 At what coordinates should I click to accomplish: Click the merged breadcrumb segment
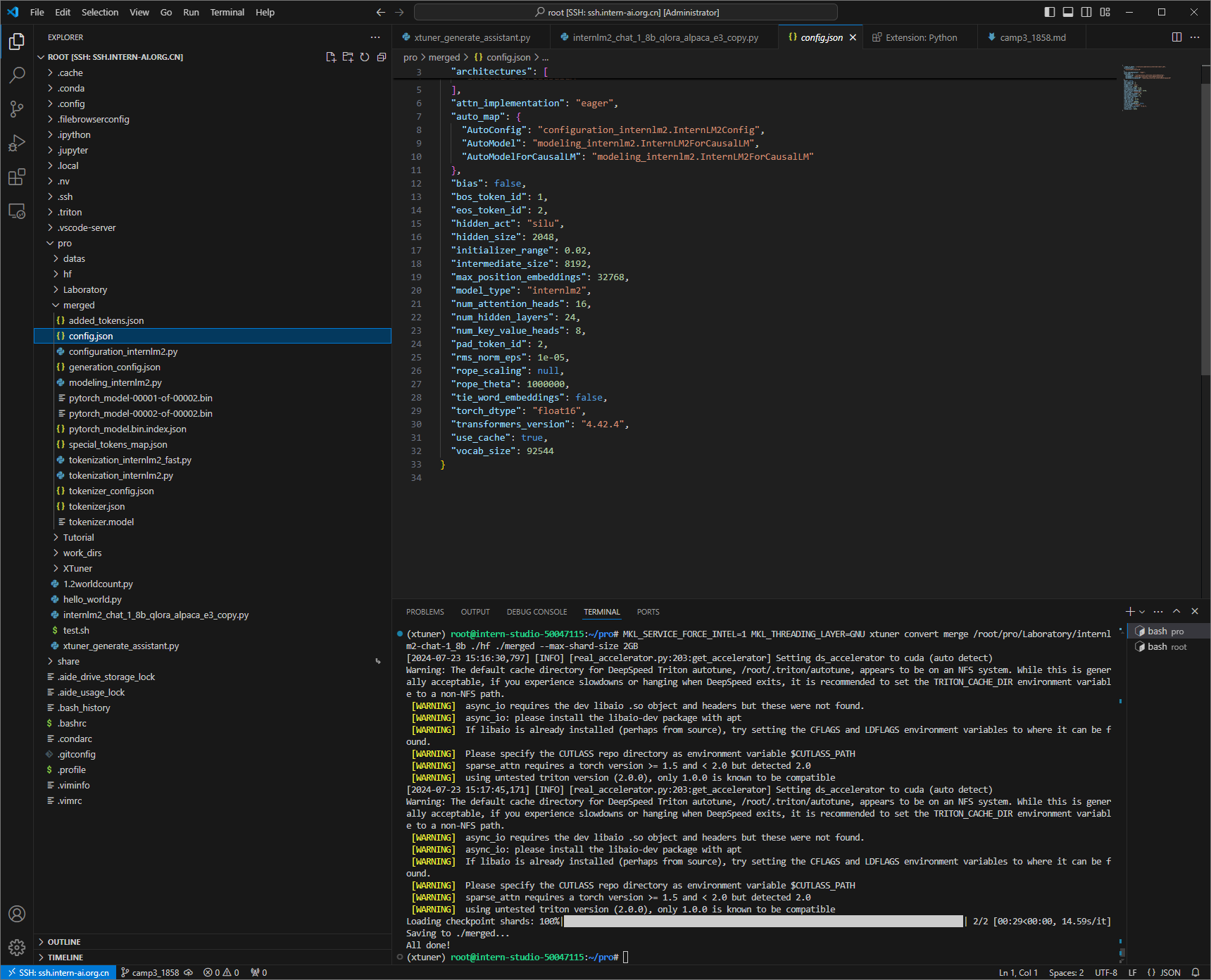pos(444,57)
